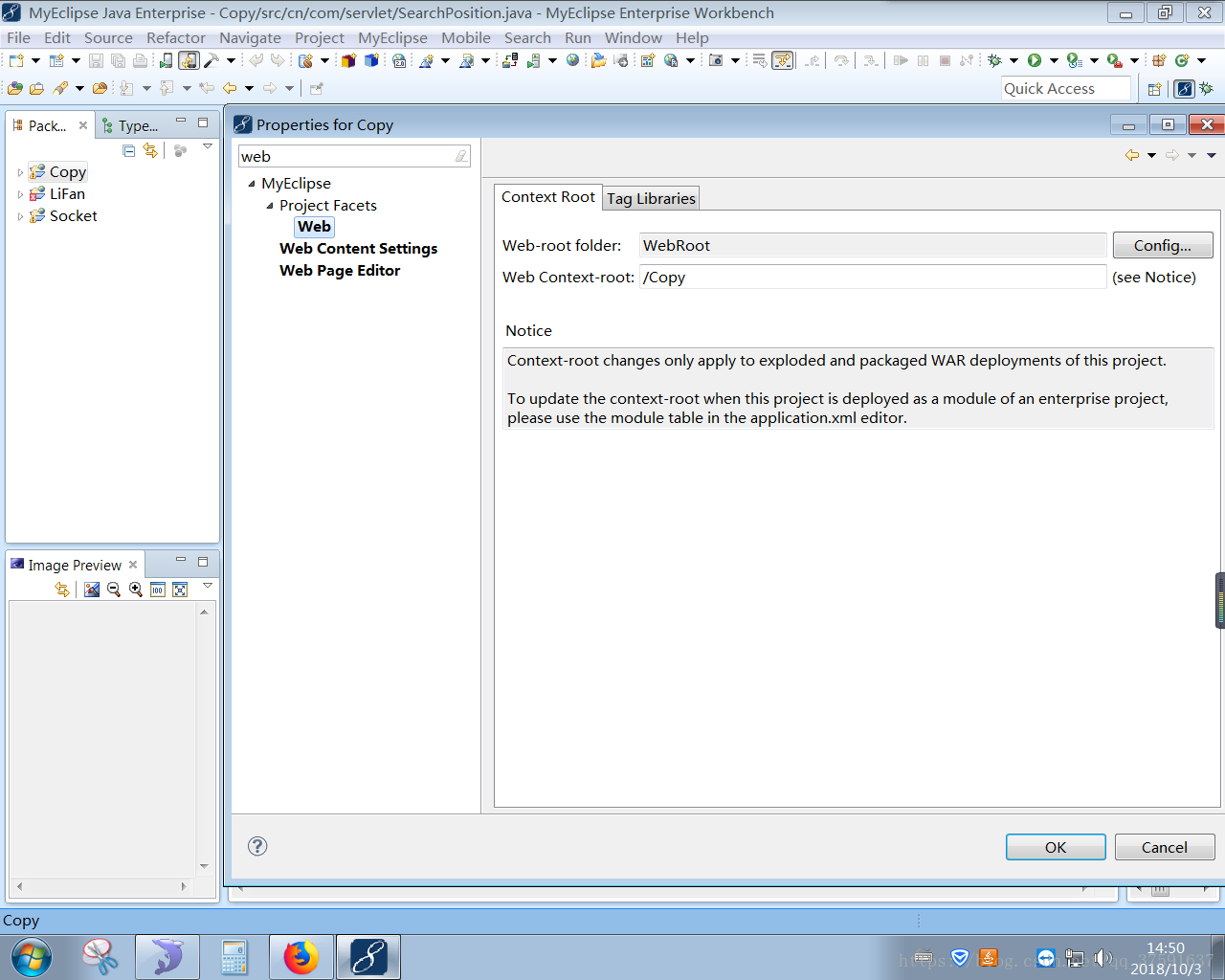The height and width of the screenshot is (980, 1225).
Task: Click the calculator taskbar icon
Action: point(234,957)
